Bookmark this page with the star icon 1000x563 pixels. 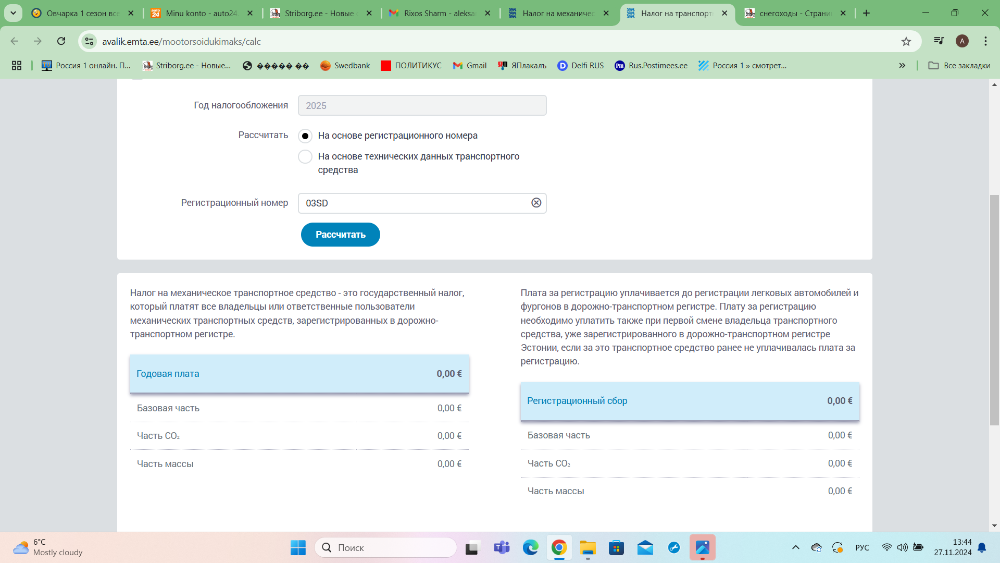906,41
